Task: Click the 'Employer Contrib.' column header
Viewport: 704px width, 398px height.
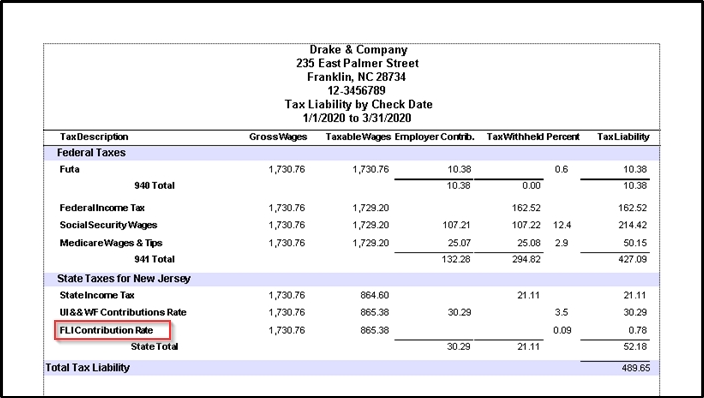Action: pyautogui.click(x=434, y=137)
